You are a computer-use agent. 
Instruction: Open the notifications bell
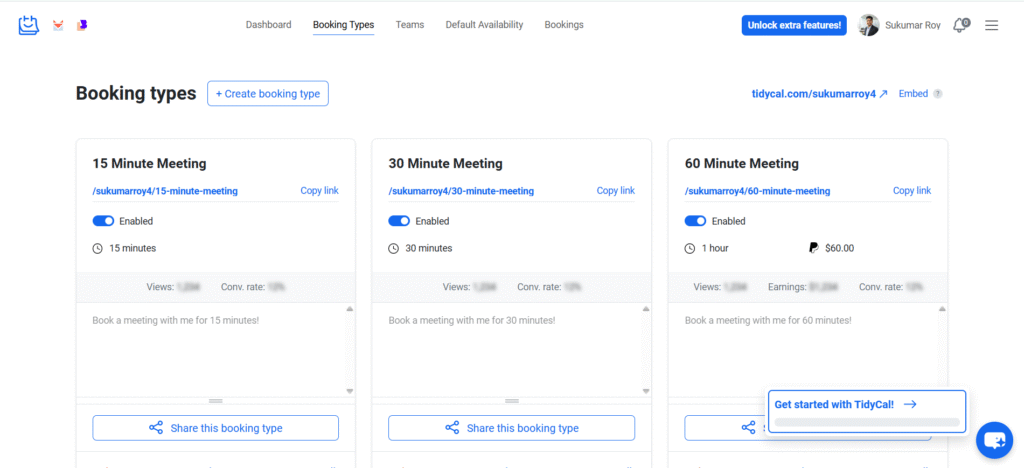pos(961,25)
